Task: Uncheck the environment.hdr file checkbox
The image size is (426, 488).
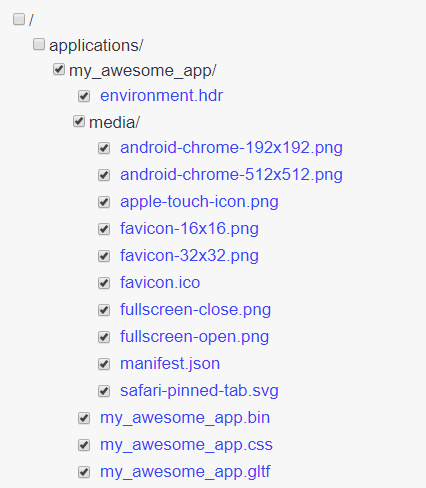Action: point(84,96)
